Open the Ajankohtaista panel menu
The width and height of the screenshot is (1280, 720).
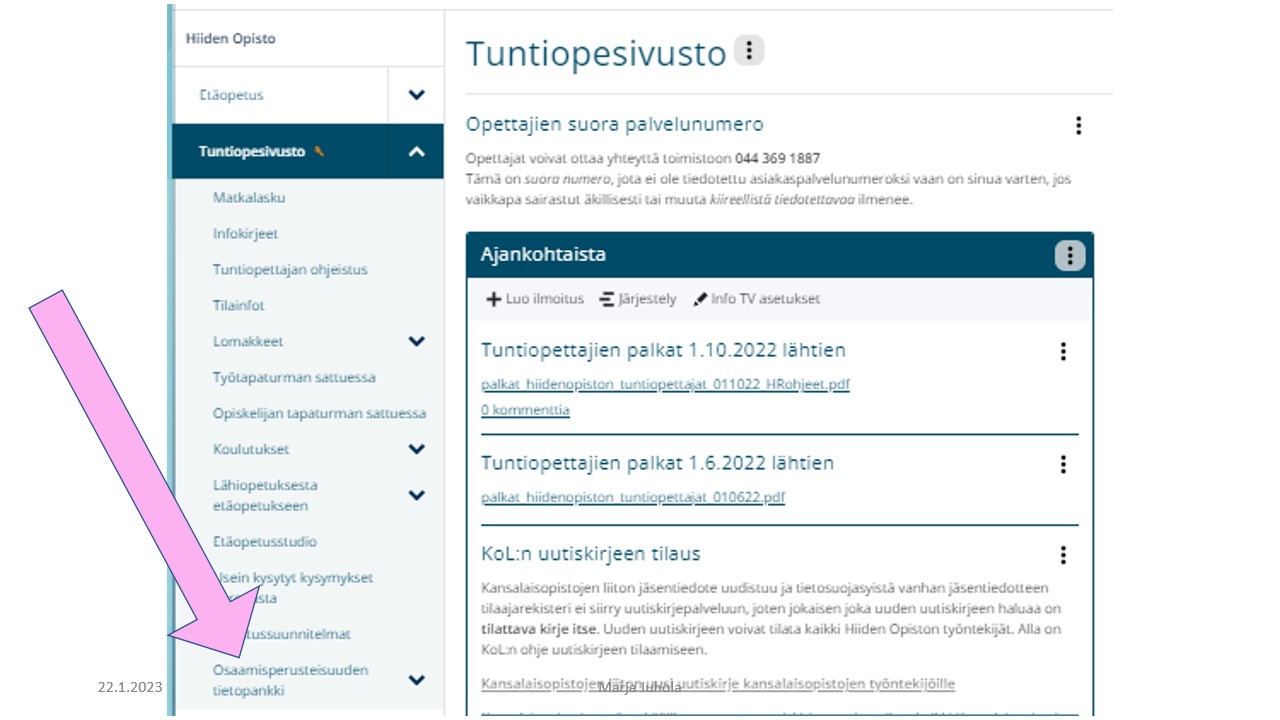click(x=1069, y=256)
